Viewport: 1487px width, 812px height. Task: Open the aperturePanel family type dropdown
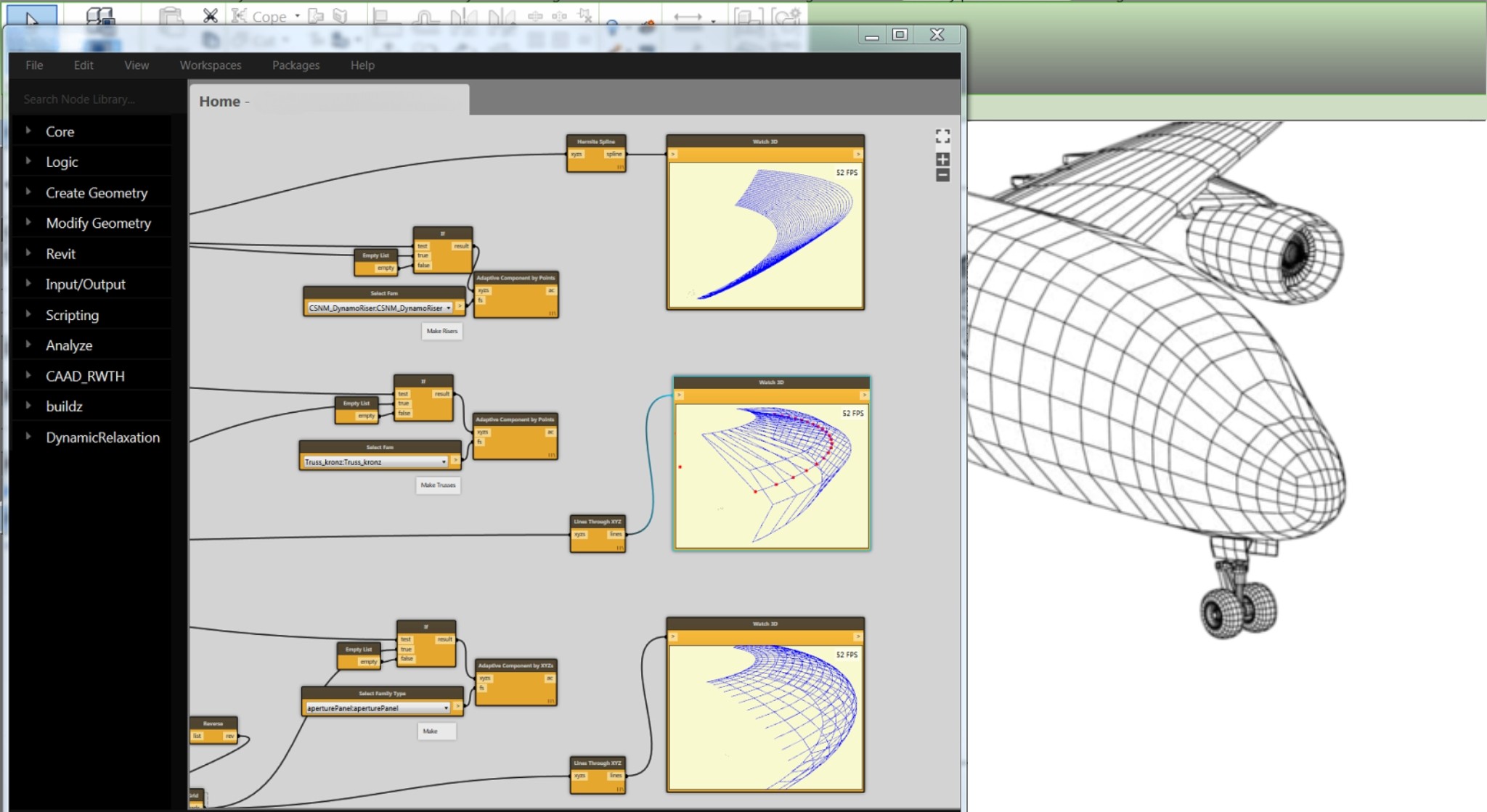point(446,708)
